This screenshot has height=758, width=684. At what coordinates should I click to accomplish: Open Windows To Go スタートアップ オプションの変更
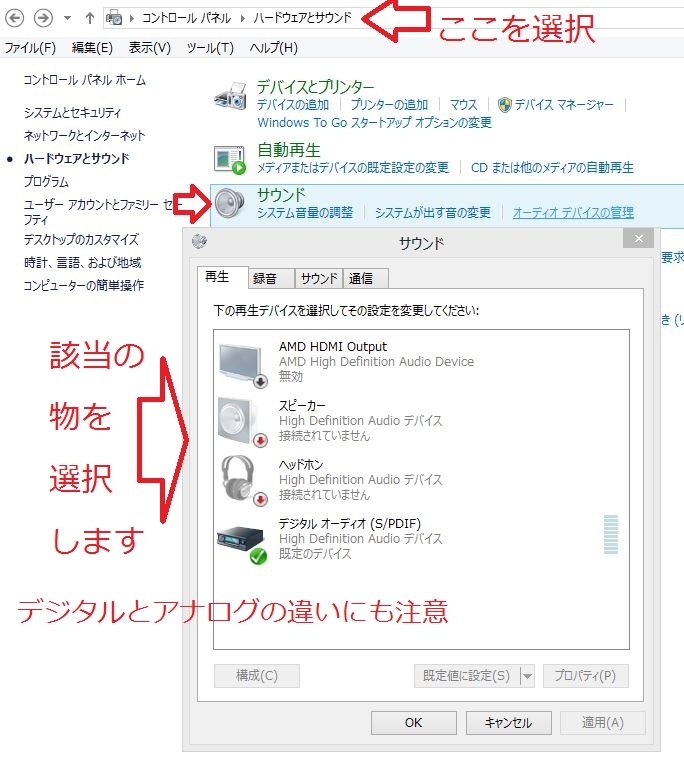click(375, 122)
